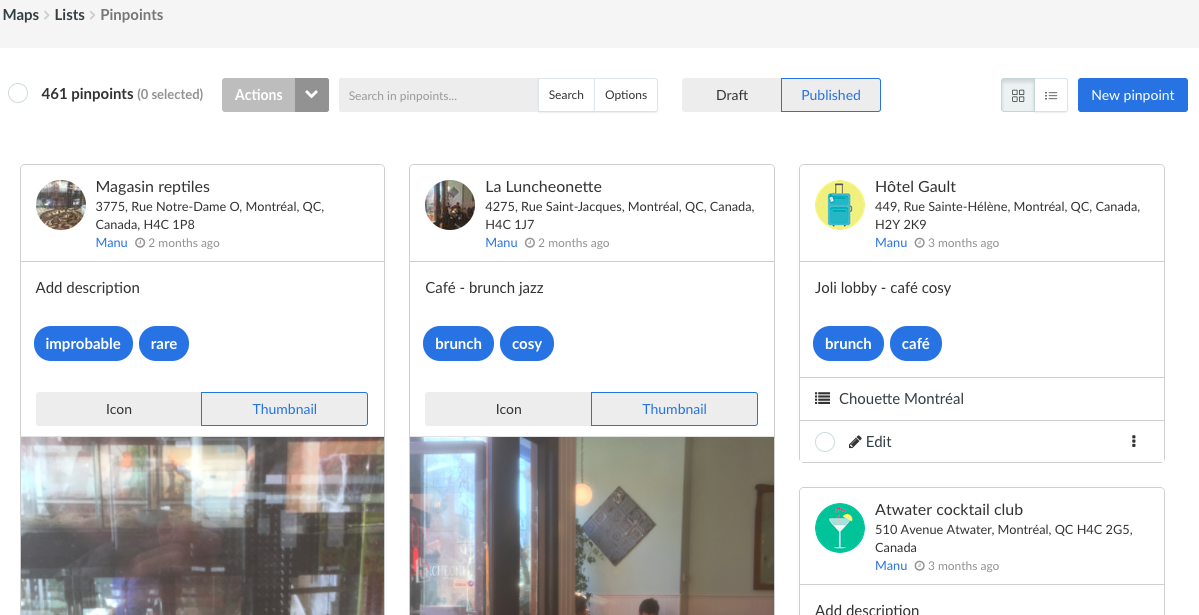This screenshot has width=1199, height=615.
Task: Open the search Options menu
Action: pyautogui.click(x=626, y=94)
